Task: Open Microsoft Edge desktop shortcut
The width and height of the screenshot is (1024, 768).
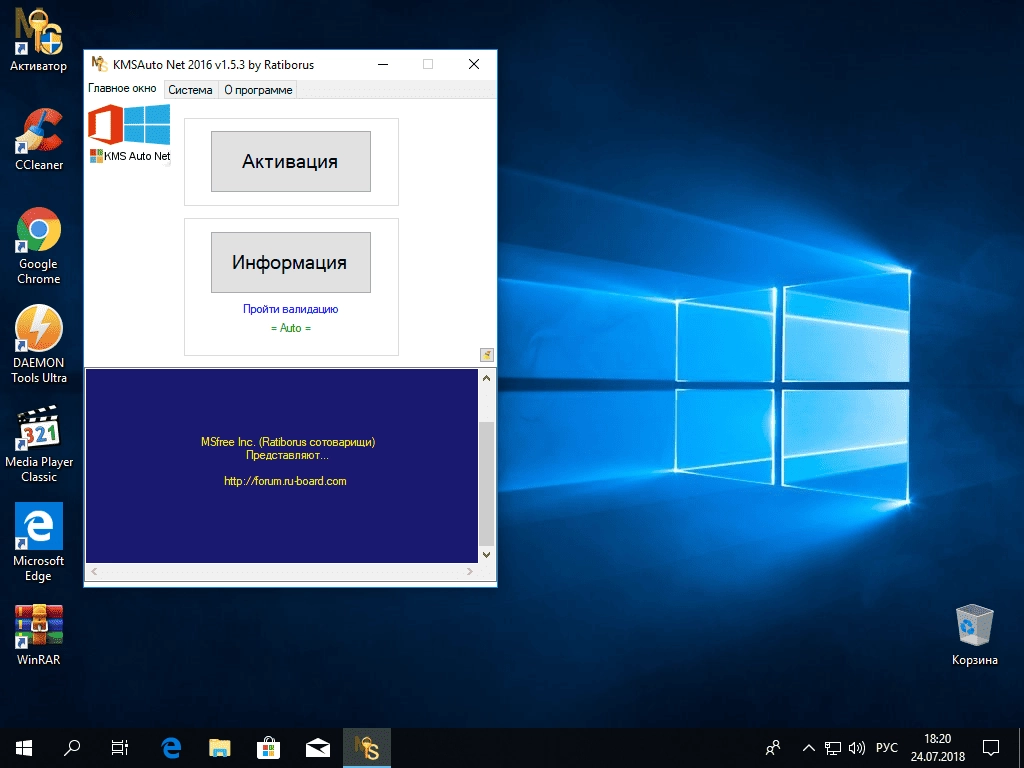Action: tap(39, 542)
